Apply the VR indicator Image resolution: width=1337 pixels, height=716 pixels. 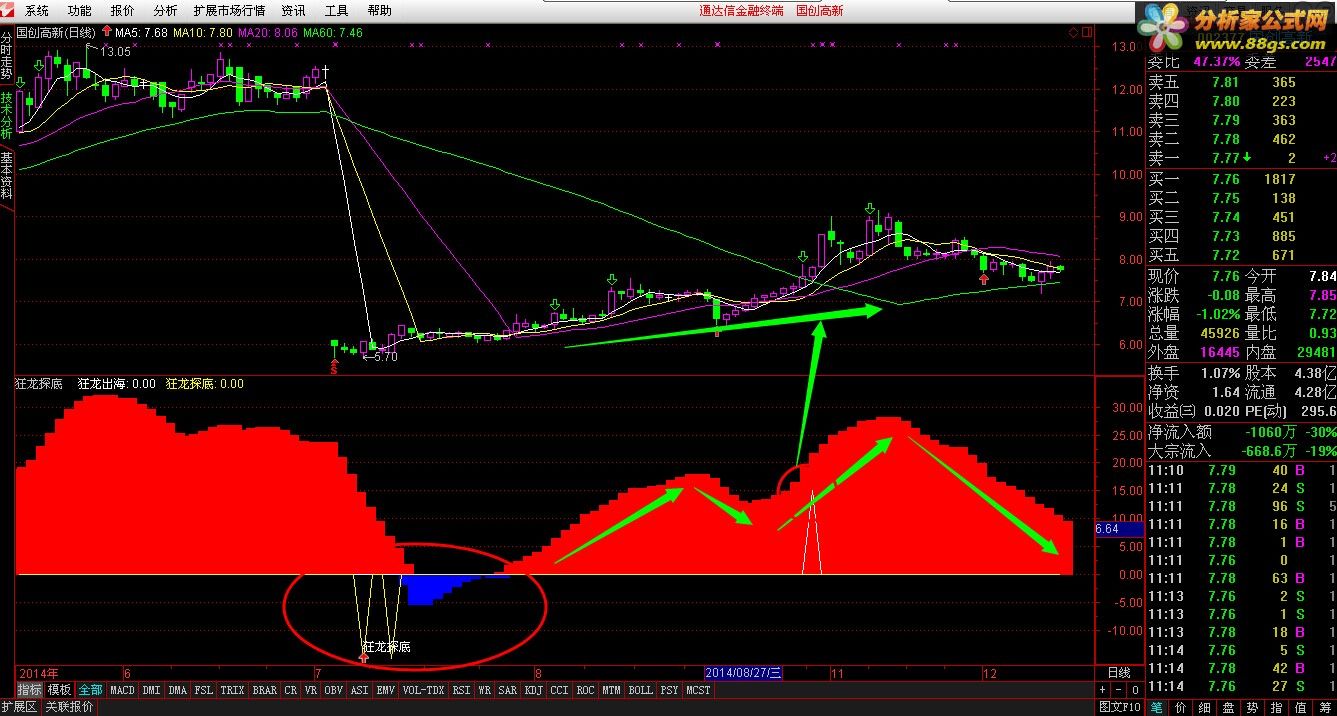coord(311,690)
